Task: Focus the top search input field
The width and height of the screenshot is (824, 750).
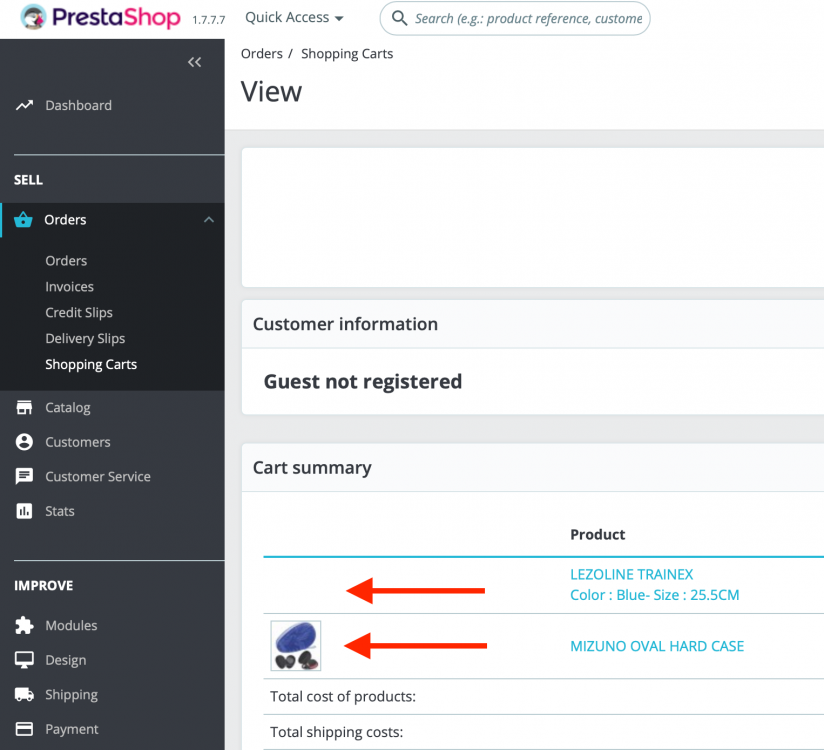Action: pos(528,18)
